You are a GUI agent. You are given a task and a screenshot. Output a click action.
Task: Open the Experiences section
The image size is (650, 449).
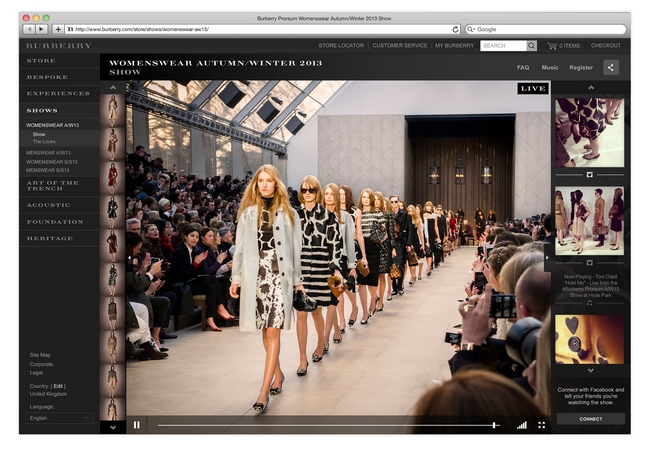tap(58, 93)
